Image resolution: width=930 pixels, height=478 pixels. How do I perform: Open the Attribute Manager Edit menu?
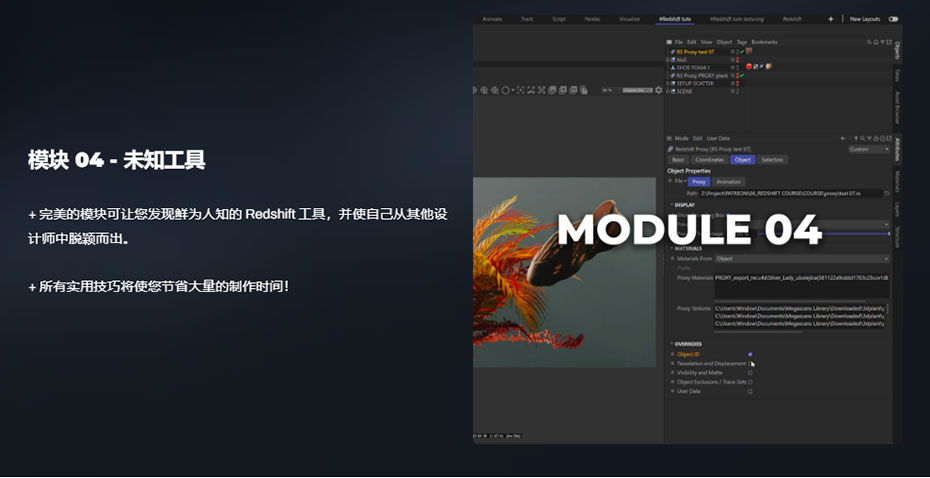(x=698, y=138)
